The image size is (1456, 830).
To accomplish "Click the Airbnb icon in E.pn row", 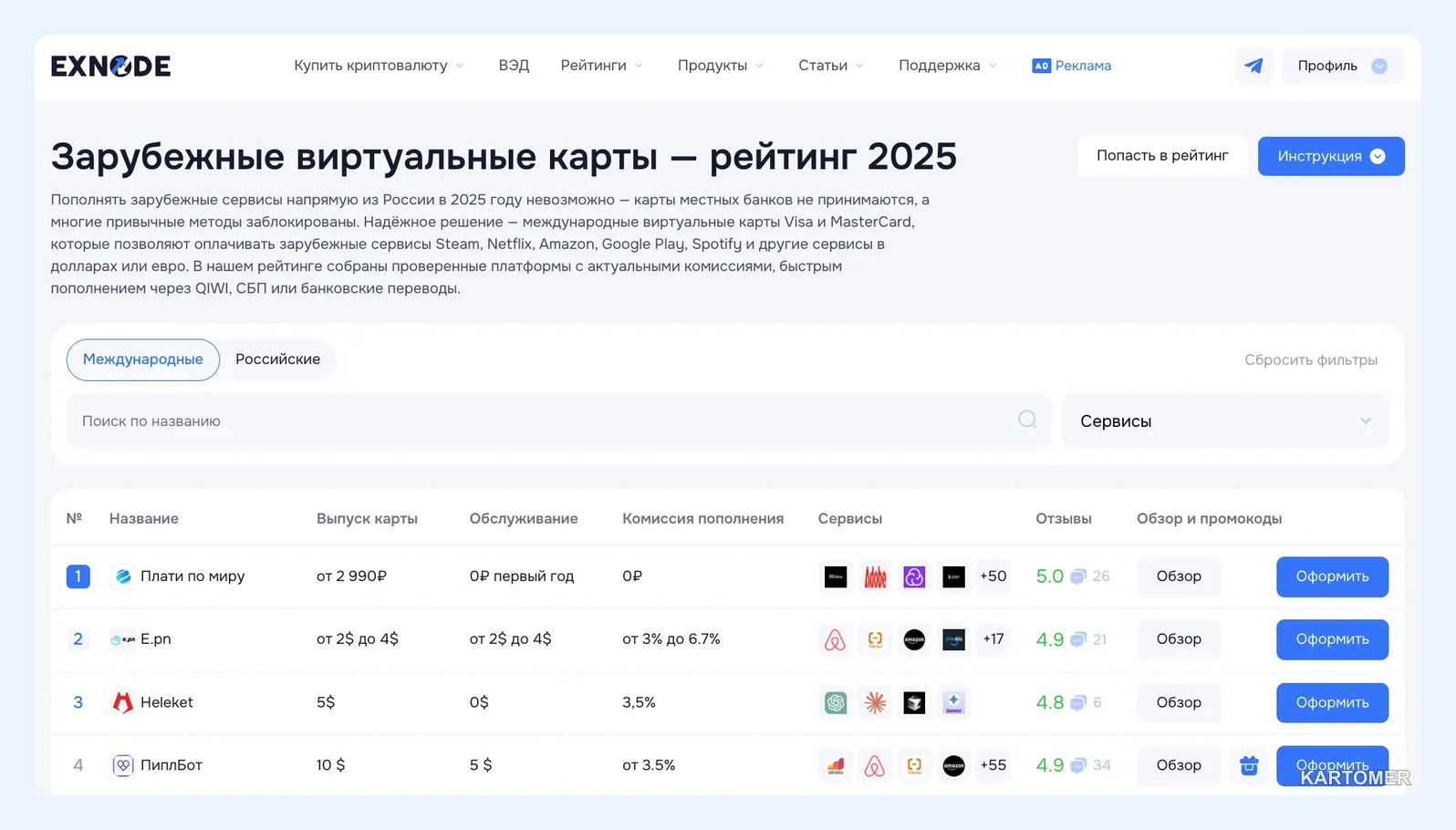I will pyautogui.click(x=835, y=639).
